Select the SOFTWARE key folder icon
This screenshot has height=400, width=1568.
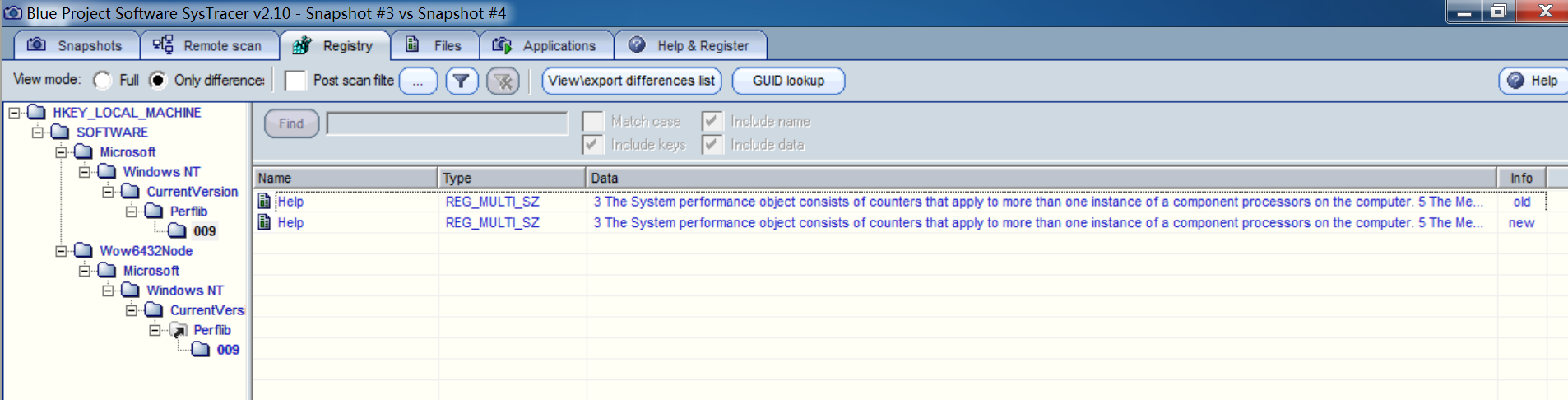click(x=60, y=132)
